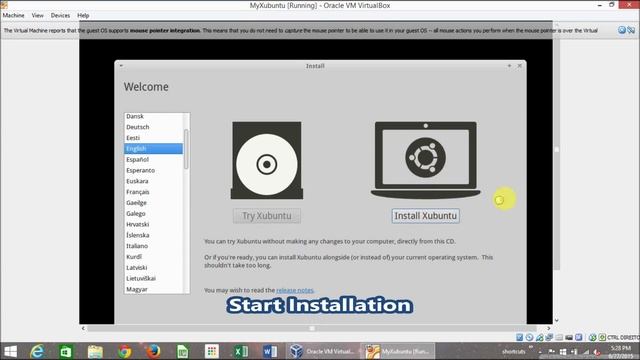Screen dimensions: 640x360
Task: Click the Install window menu arrow at top-left
Action: (121, 66)
